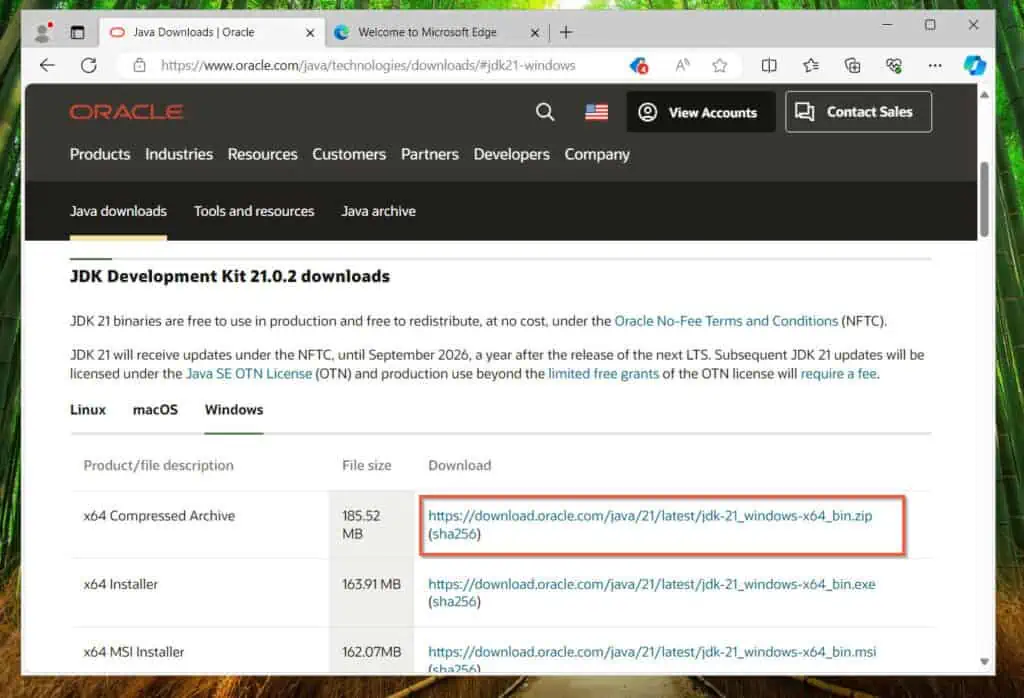
Task: Select the Linux downloads tab
Action: [x=88, y=410]
